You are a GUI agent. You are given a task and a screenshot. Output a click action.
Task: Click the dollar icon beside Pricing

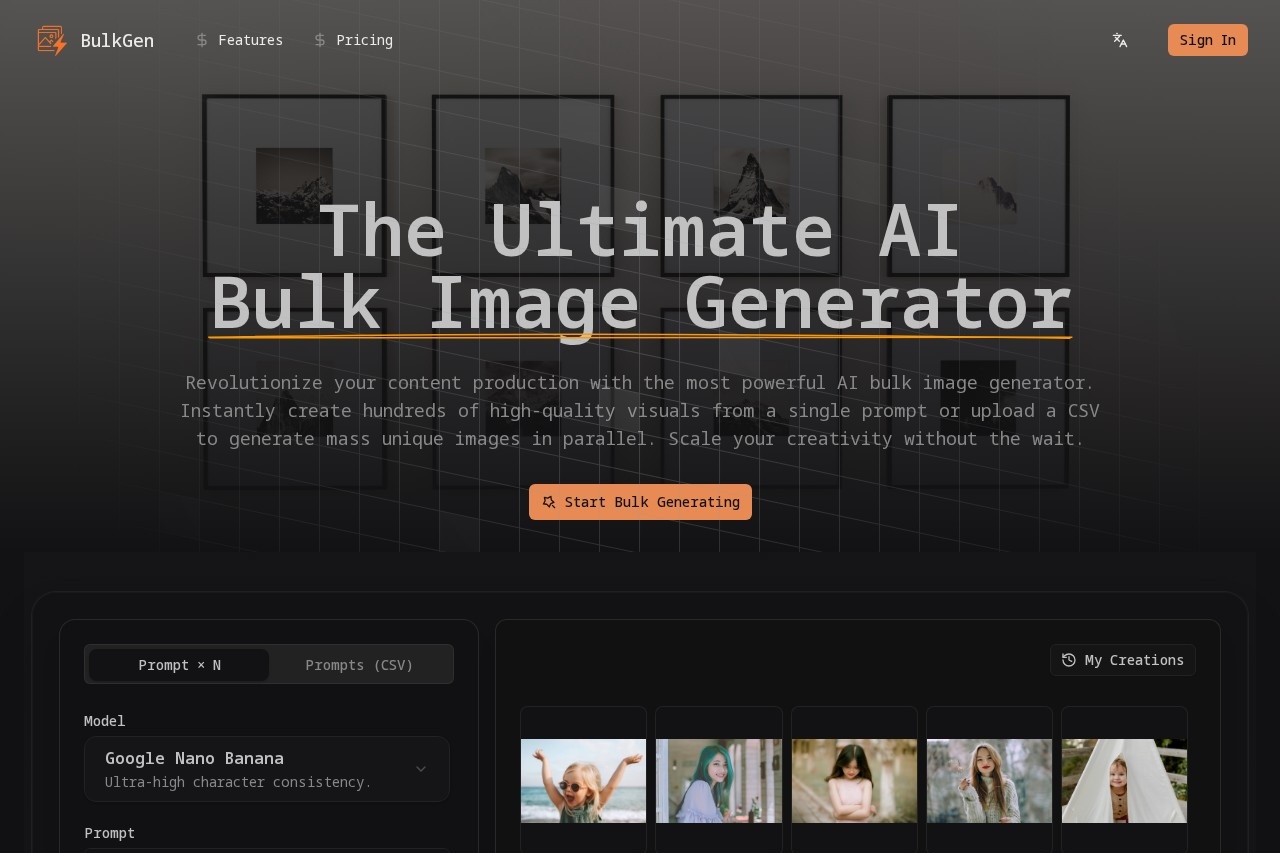tap(319, 40)
